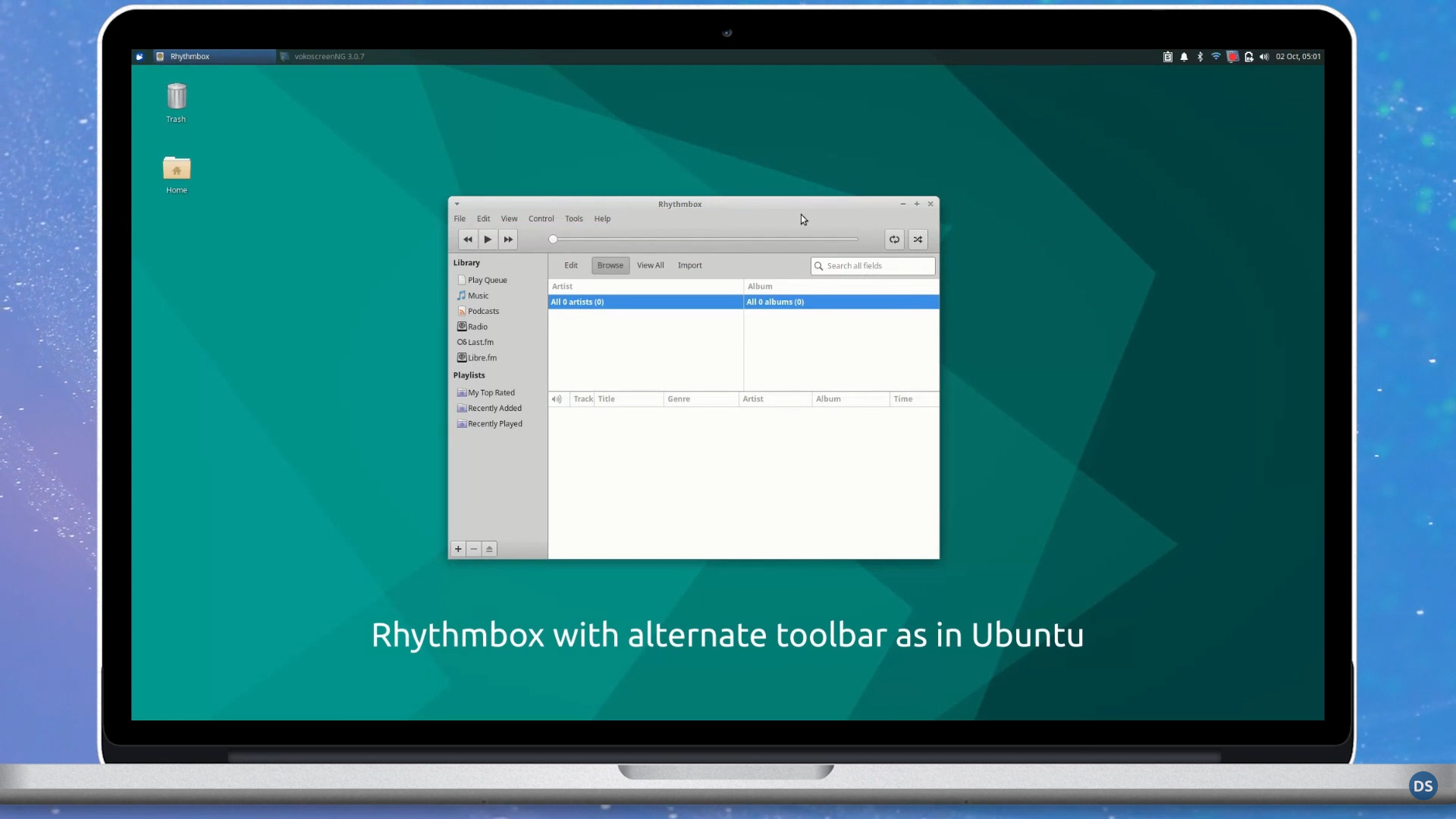Click the remove playlist minus button
Viewport: 1456px width, 819px height.
pyautogui.click(x=474, y=549)
